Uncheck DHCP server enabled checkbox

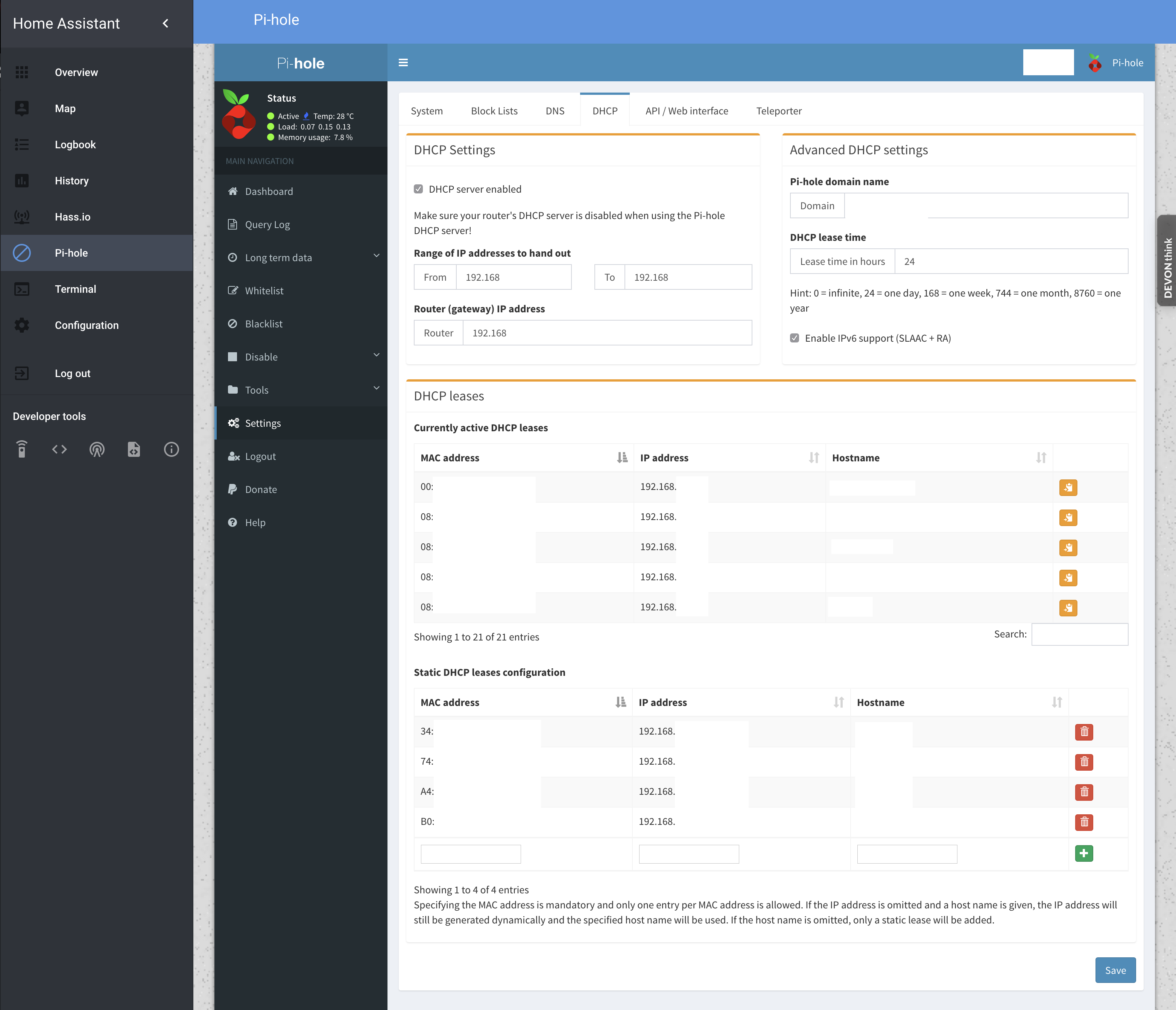click(418, 189)
